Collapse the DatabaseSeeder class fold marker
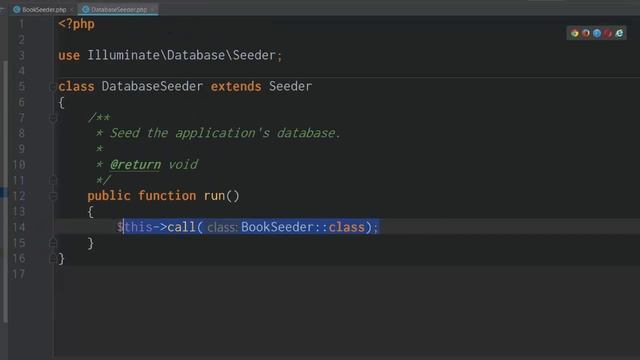Image resolution: width=640 pixels, height=360 pixels. [x=53, y=87]
